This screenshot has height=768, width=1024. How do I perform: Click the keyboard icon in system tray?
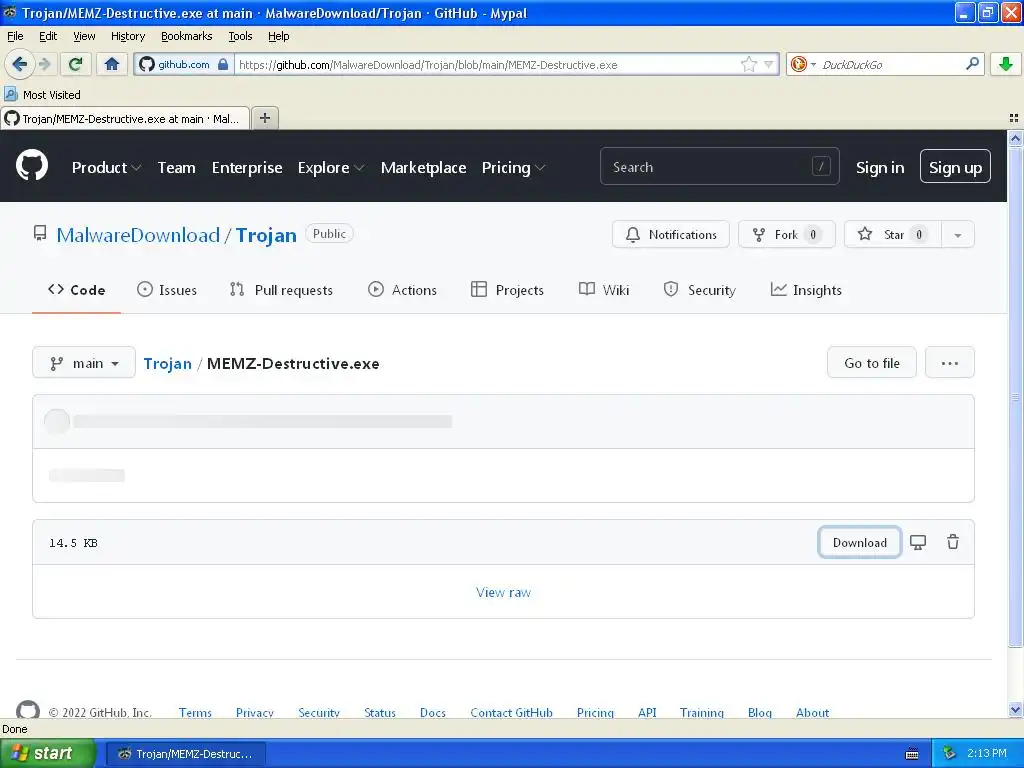pos(912,754)
